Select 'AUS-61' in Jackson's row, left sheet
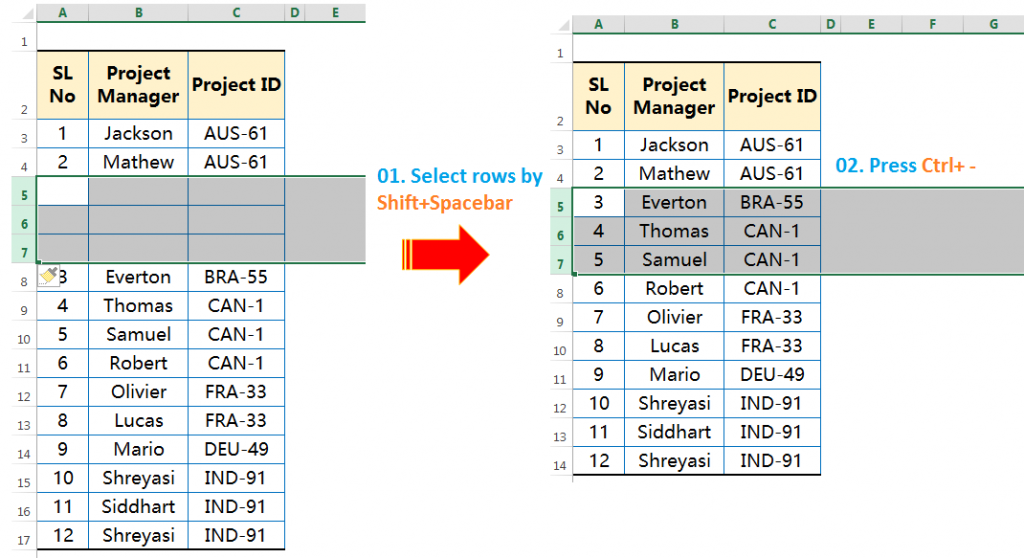This screenshot has width=1024, height=558. [236, 133]
